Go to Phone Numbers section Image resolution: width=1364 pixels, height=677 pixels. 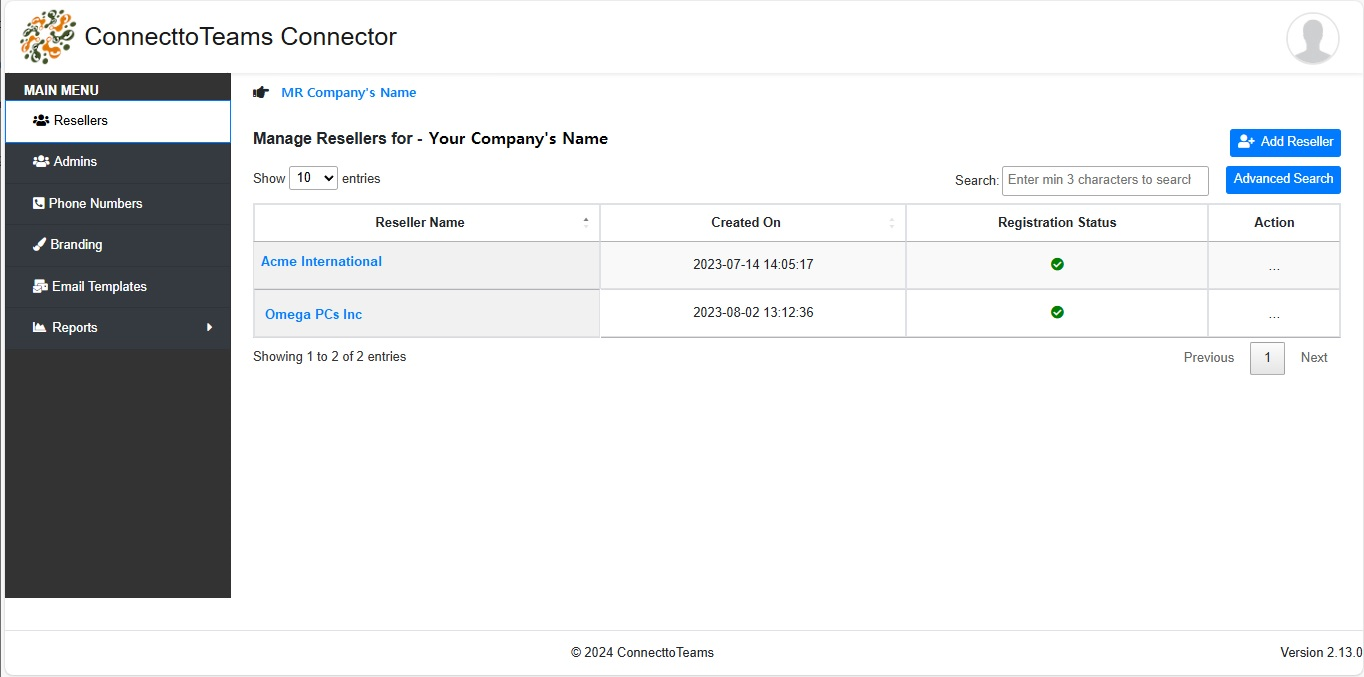coord(118,203)
